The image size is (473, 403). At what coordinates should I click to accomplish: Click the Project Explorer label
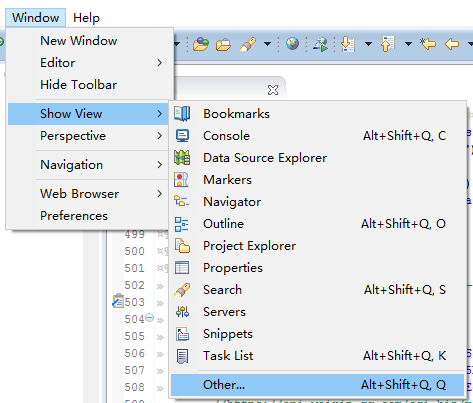click(250, 246)
